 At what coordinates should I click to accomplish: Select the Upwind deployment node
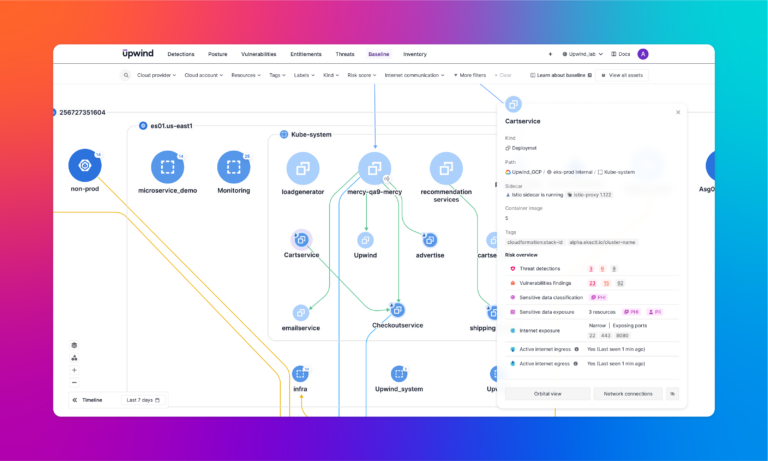(x=365, y=240)
